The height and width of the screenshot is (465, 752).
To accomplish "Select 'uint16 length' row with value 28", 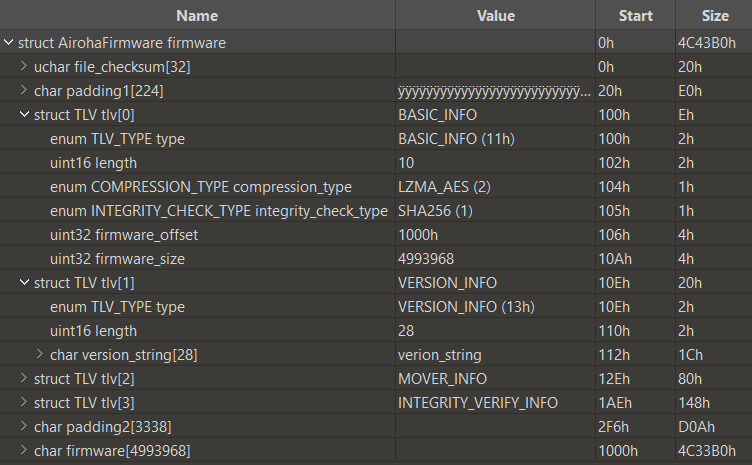I will click(x=94, y=330).
